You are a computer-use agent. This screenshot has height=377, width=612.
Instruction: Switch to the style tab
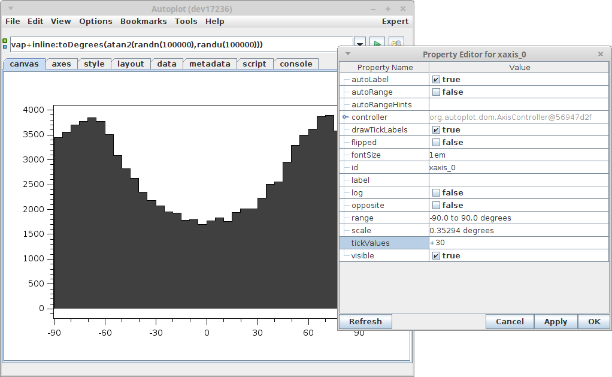coord(94,64)
